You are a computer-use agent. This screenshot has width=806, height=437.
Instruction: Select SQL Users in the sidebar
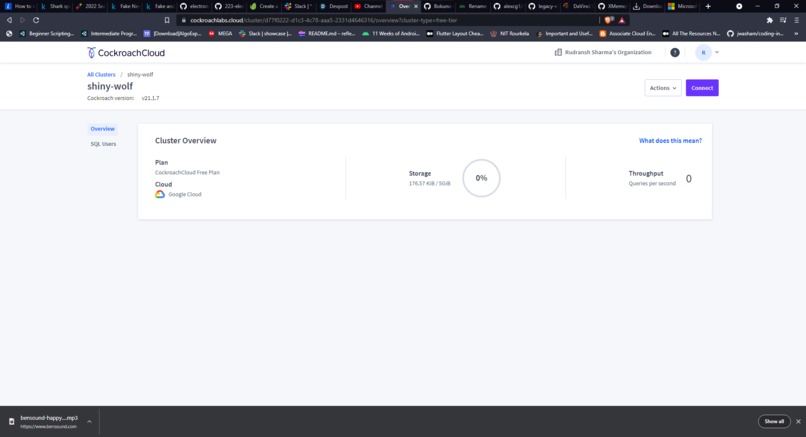[x=103, y=144]
